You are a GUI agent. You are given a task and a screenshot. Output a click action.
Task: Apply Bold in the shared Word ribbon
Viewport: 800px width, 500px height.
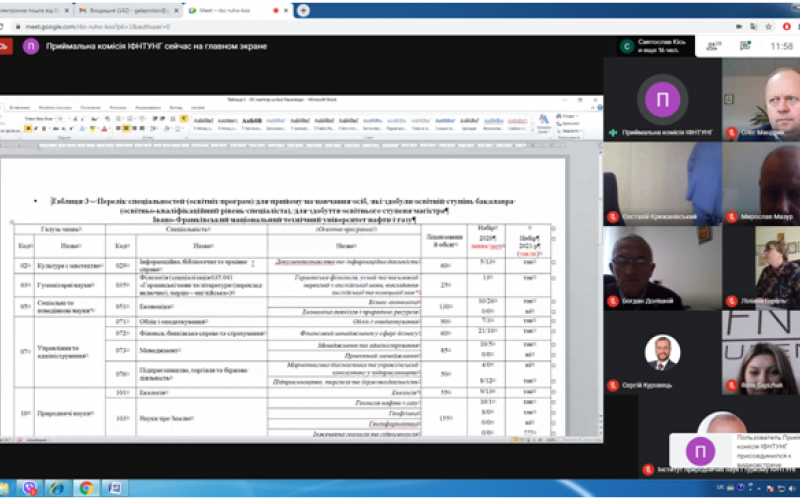pyautogui.click(x=28, y=129)
